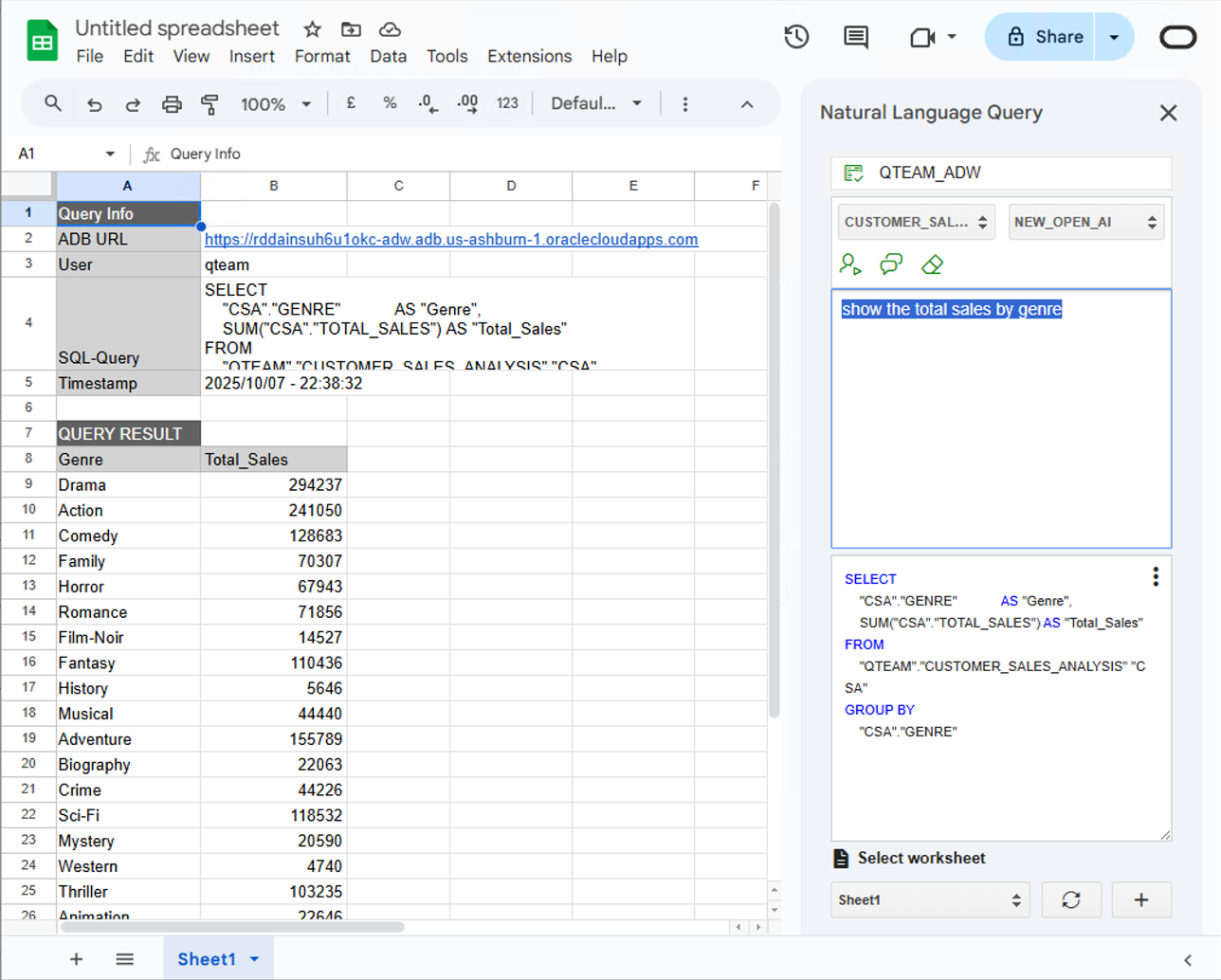
Task: Open the SQL preview options menu
Action: (1155, 575)
